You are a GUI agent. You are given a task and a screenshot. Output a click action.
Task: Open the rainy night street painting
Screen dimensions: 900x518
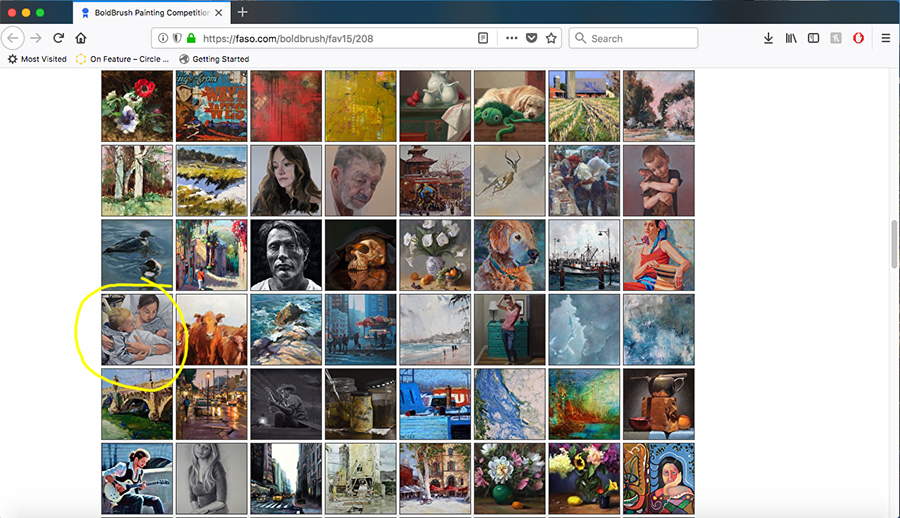tap(212, 404)
